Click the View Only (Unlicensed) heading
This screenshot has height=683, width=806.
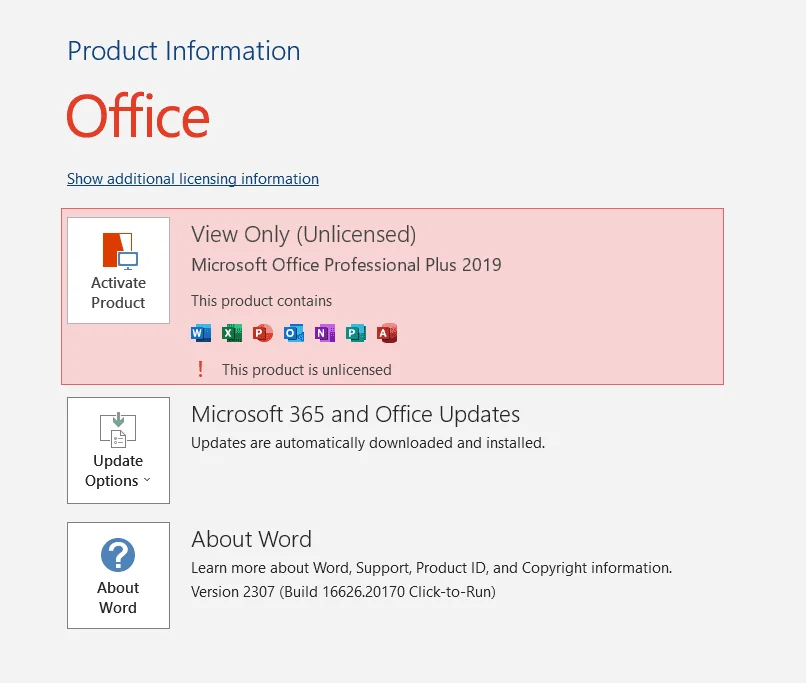pos(303,234)
